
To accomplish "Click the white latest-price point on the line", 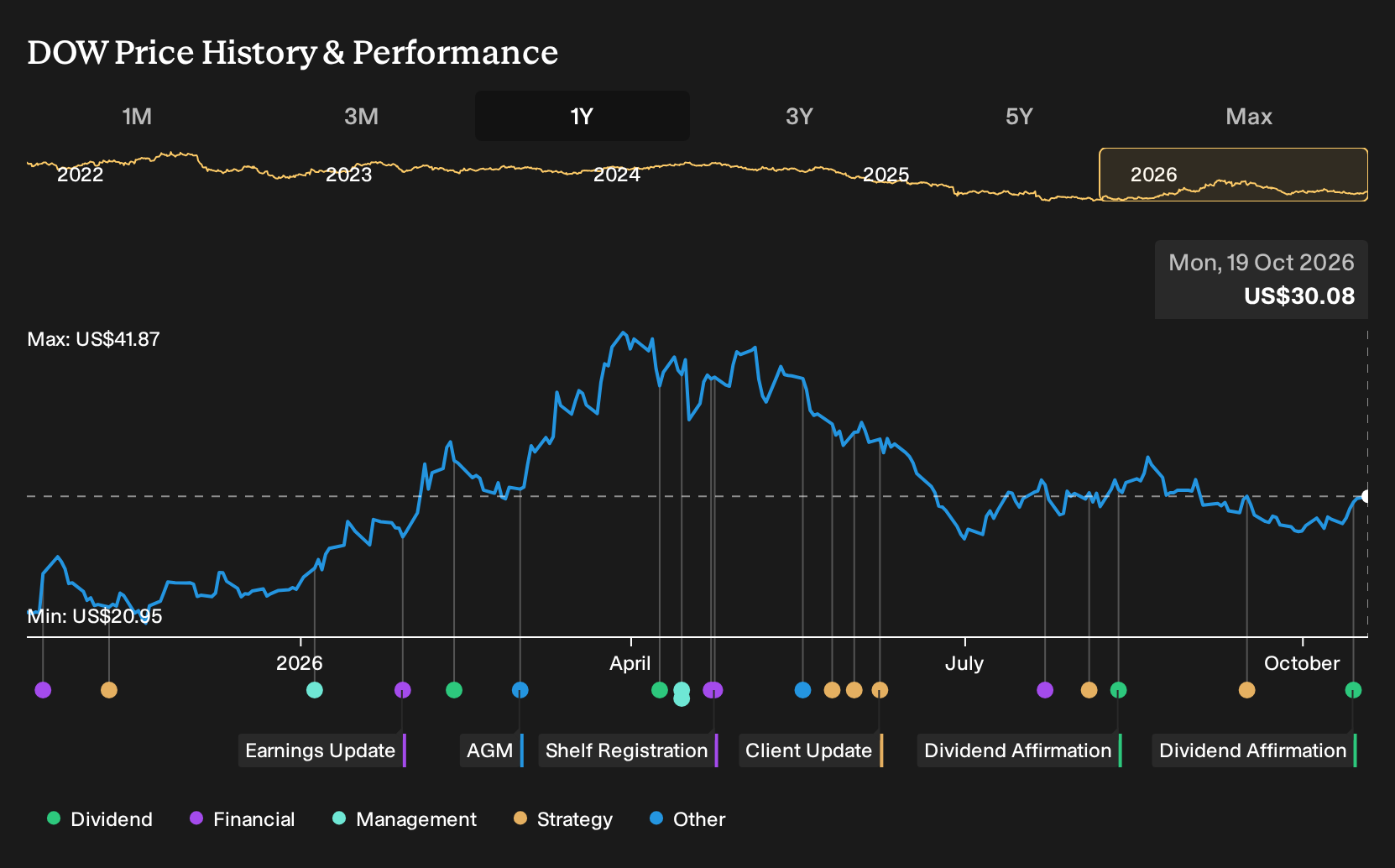I will pyautogui.click(x=1366, y=497).
